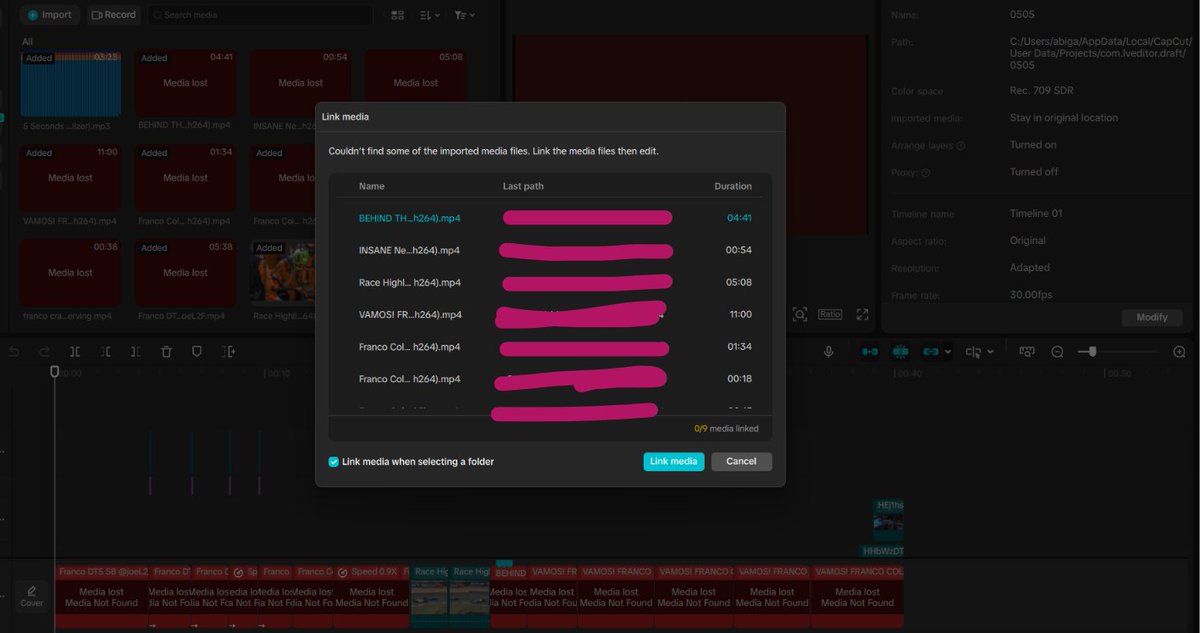Adjust the timeline zoom slider handle
Viewport: 1200px width, 633px height.
click(1093, 351)
